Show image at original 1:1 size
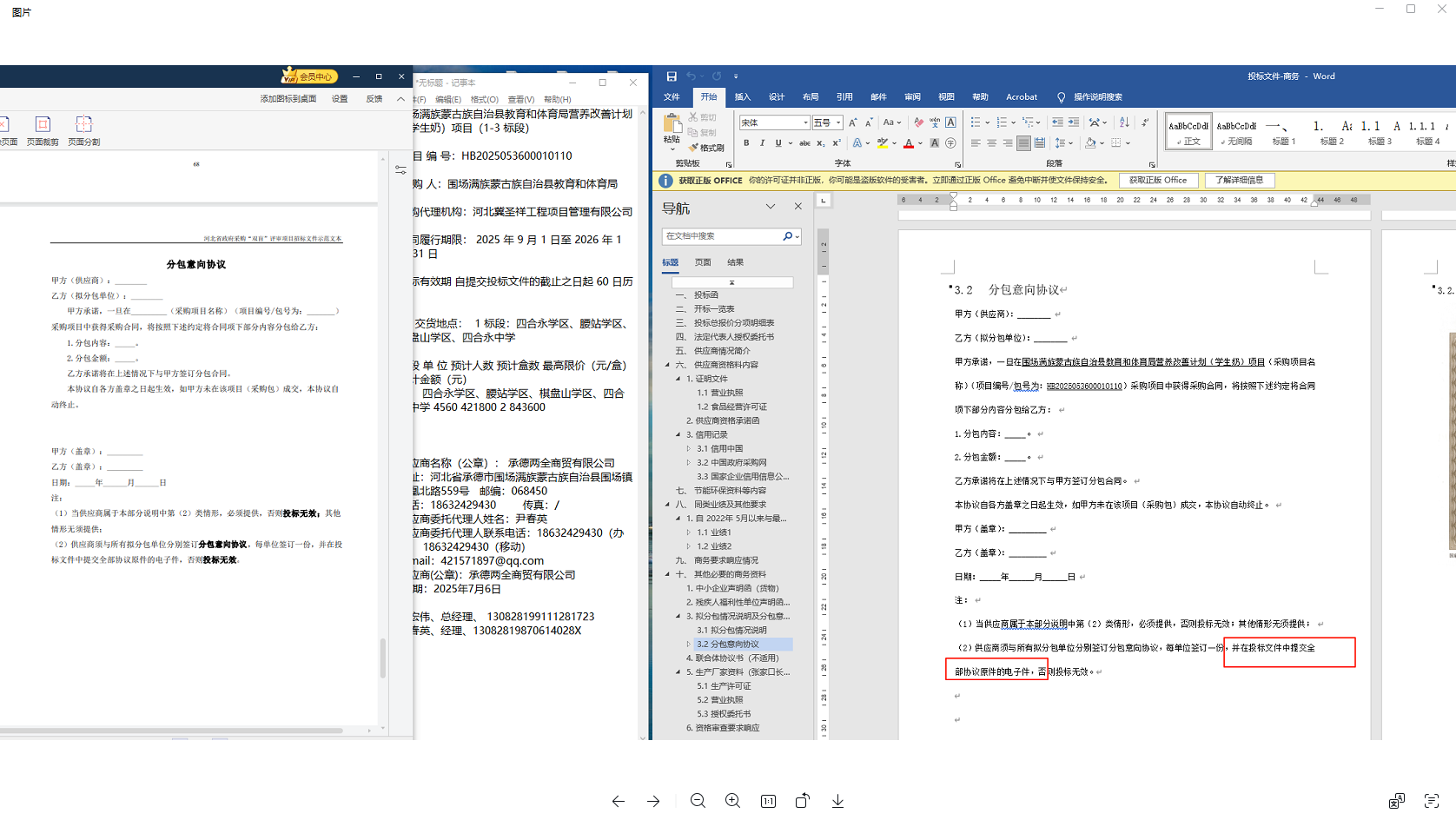The image size is (1456, 820). pyautogui.click(x=768, y=801)
